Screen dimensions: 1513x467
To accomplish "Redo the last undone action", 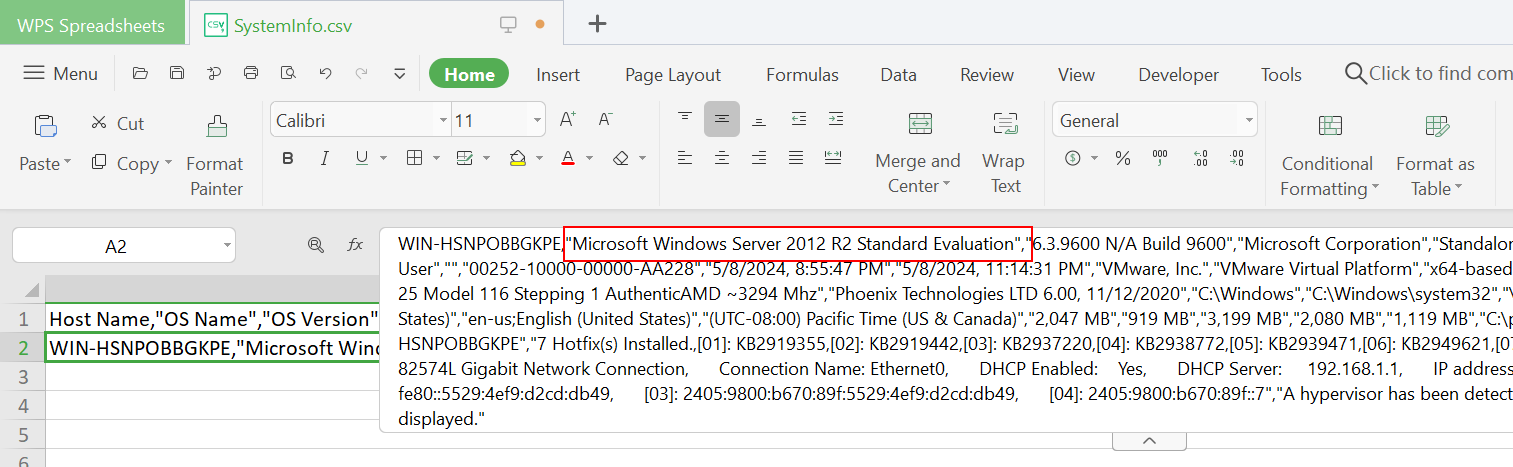I will coord(361,73).
